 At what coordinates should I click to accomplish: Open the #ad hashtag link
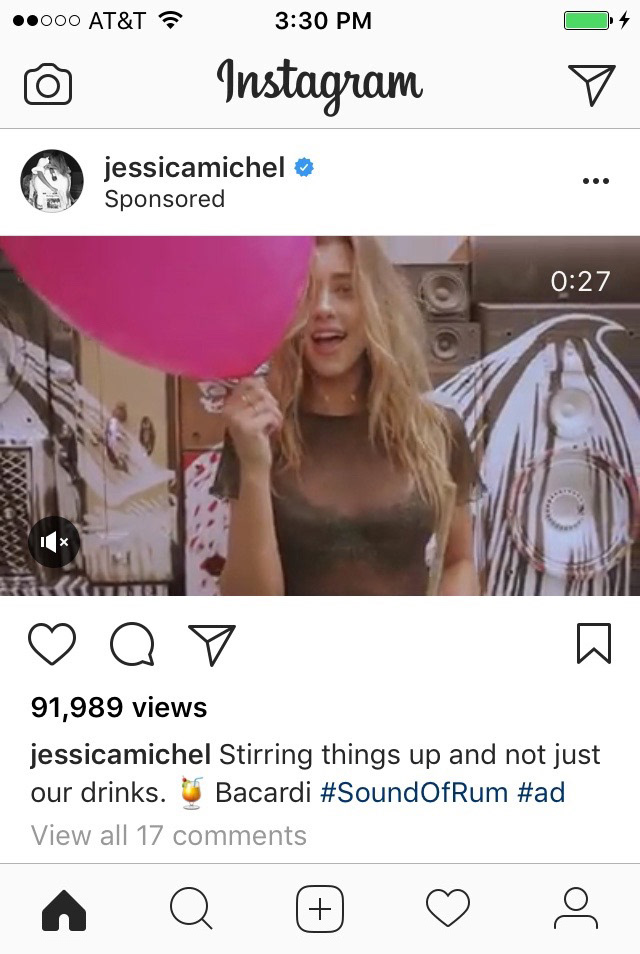tap(541, 793)
